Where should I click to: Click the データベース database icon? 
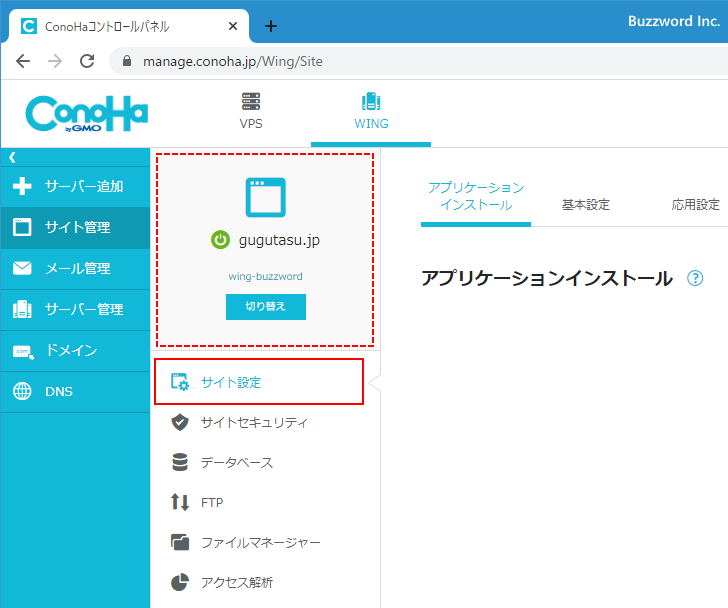click(x=180, y=463)
